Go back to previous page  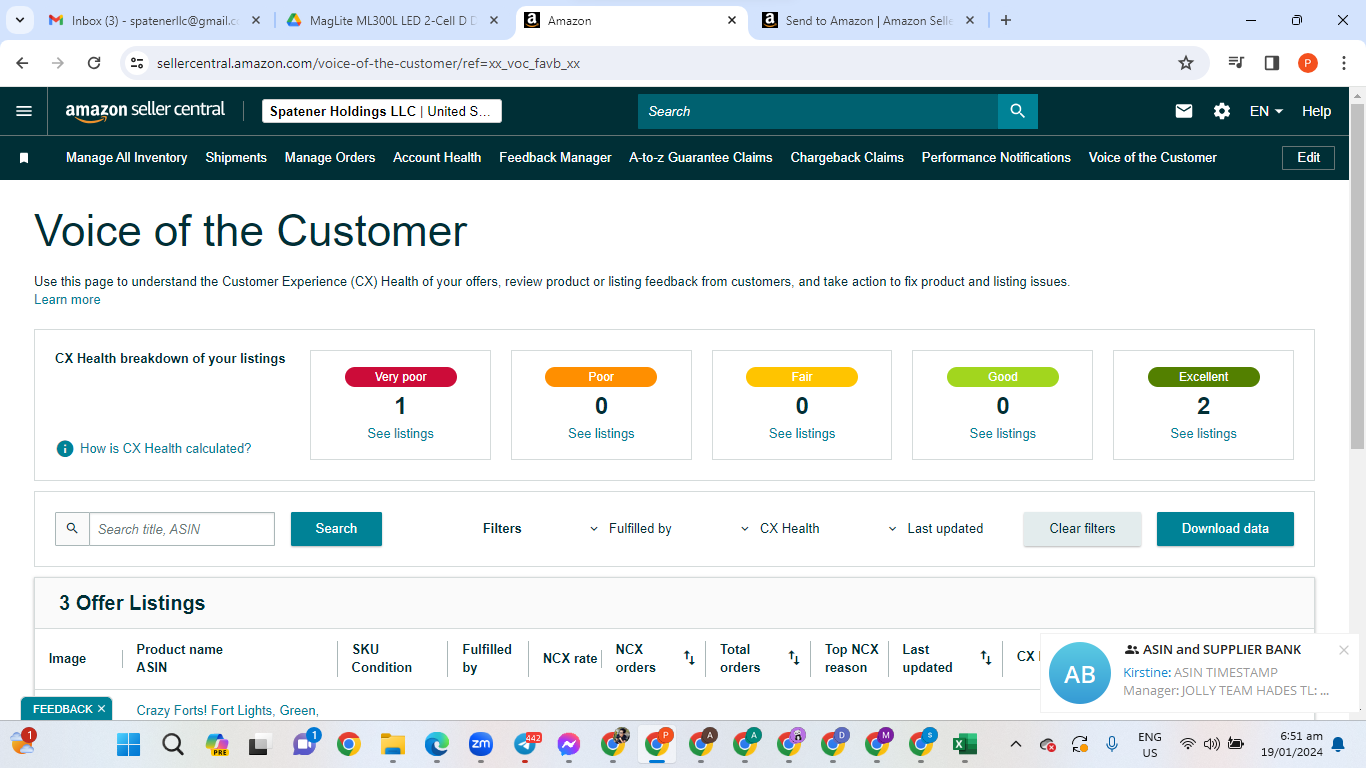point(22,63)
